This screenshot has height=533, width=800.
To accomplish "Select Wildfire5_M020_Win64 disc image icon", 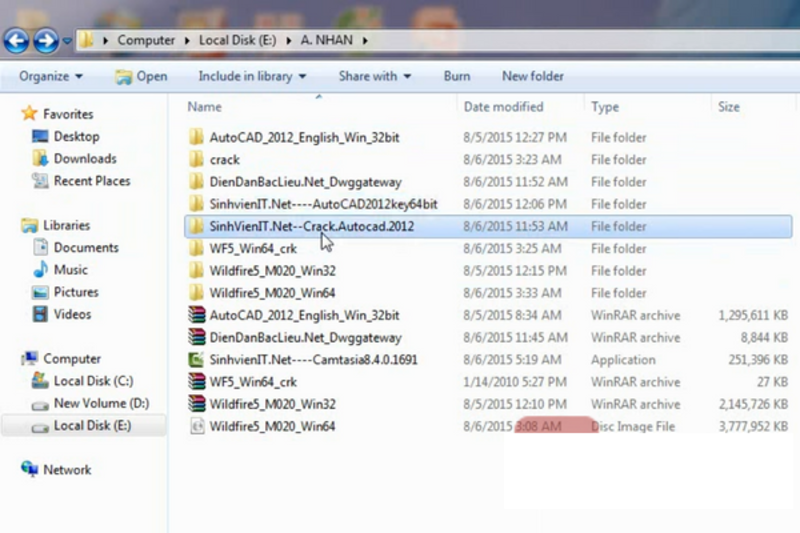I will pos(197,426).
